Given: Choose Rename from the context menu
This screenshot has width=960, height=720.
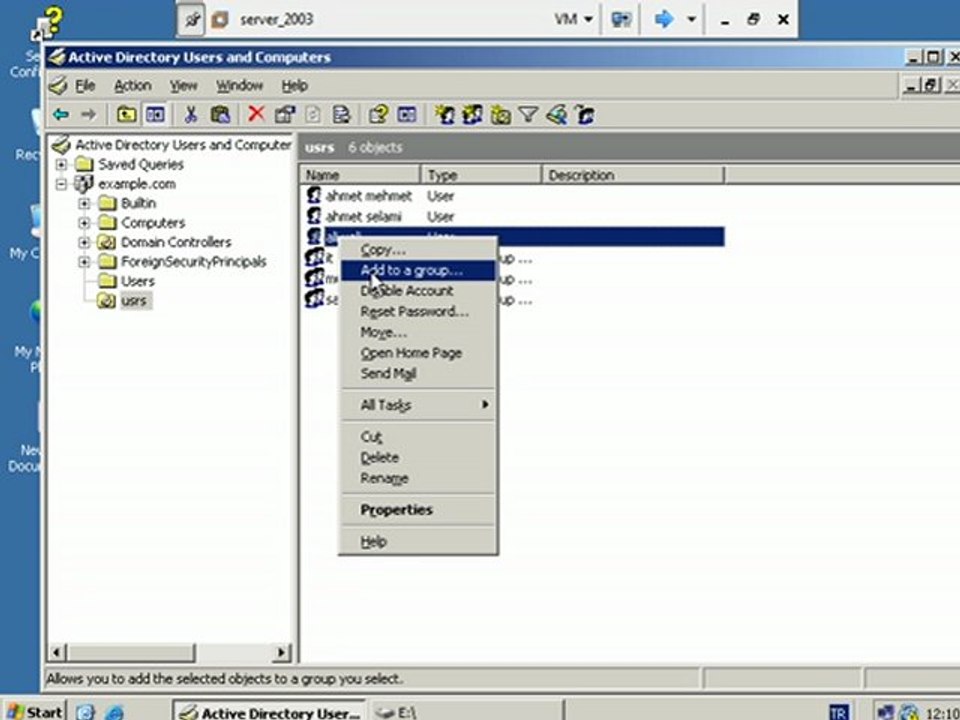Looking at the screenshot, I should pyautogui.click(x=419, y=479).
